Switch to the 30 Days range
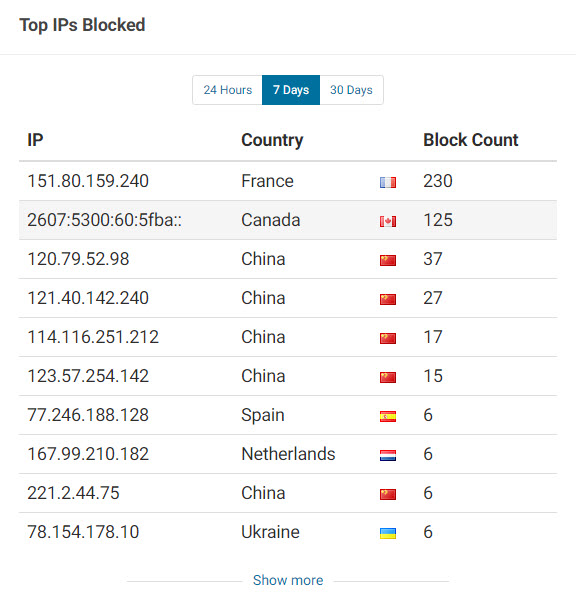The image size is (576, 608). point(351,90)
